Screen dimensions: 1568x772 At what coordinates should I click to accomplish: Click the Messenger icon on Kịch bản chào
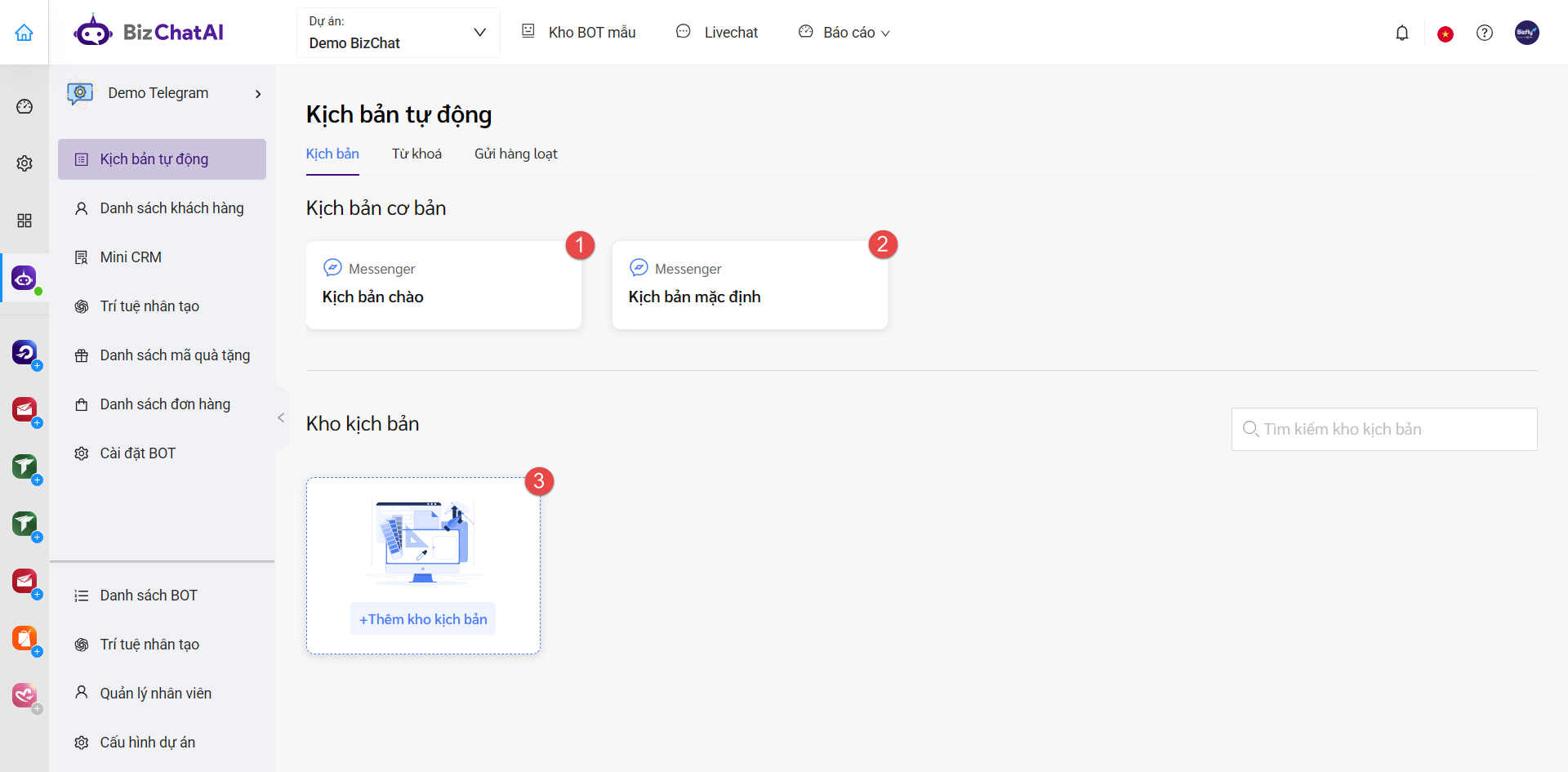point(332,267)
